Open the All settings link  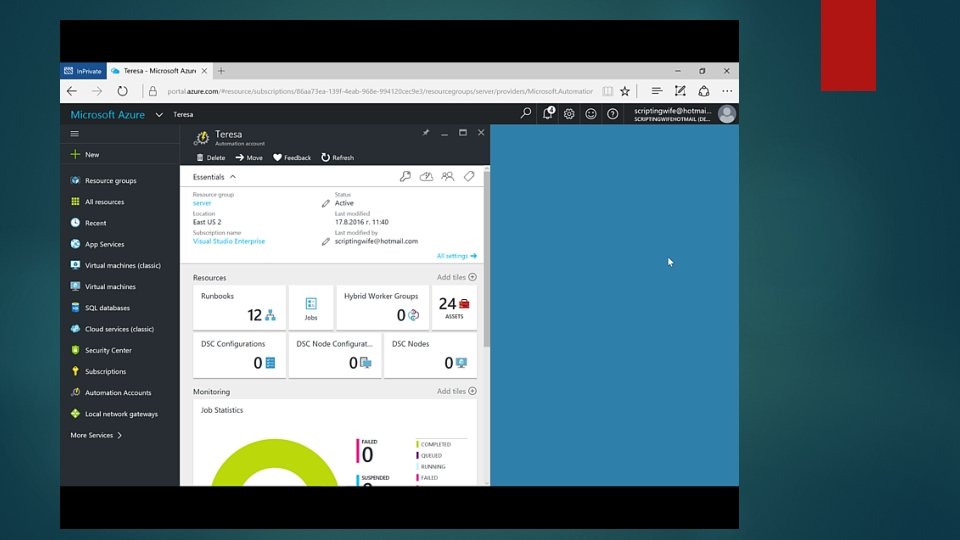point(457,256)
